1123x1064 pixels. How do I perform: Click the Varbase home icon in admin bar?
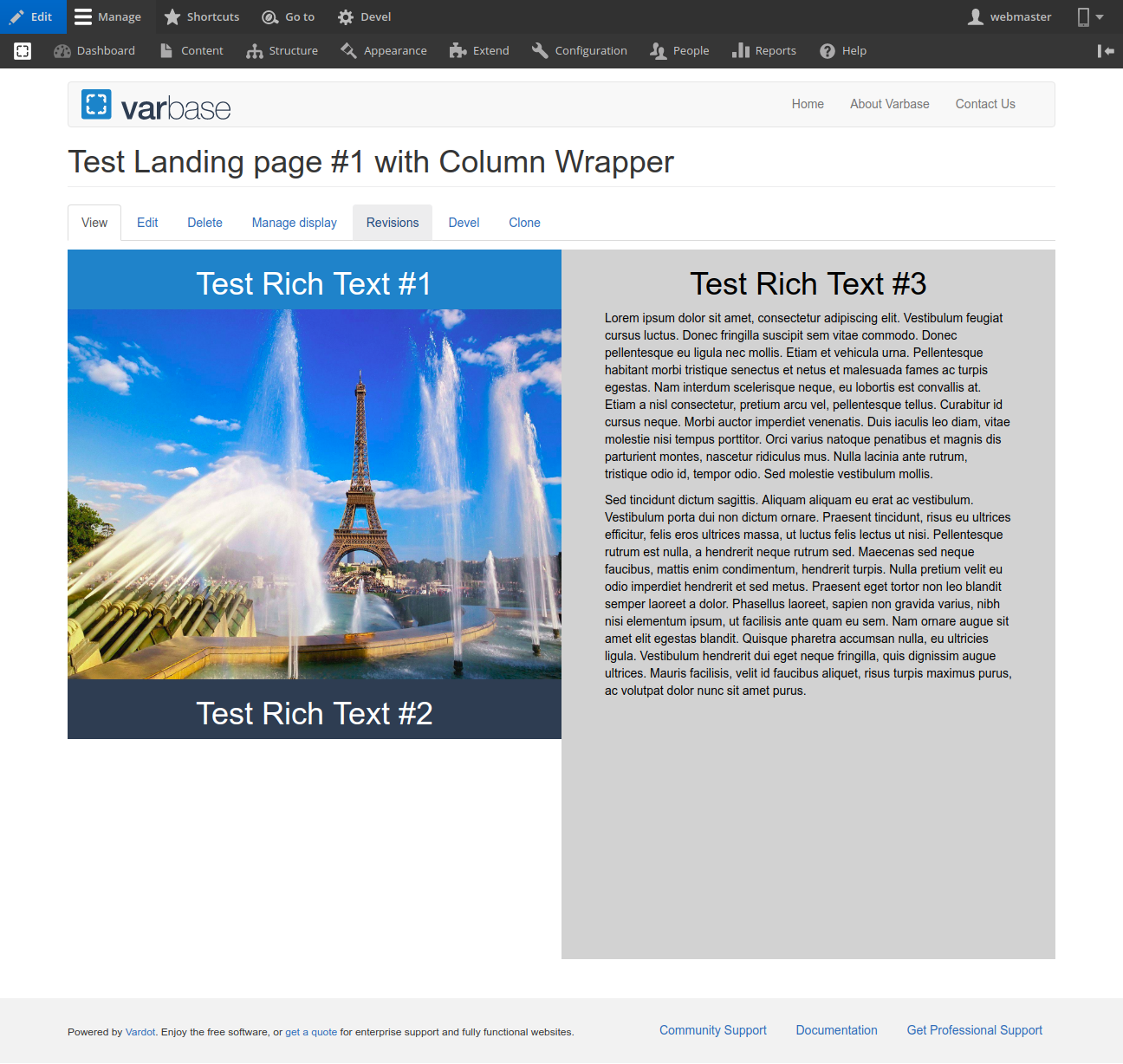point(23,51)
